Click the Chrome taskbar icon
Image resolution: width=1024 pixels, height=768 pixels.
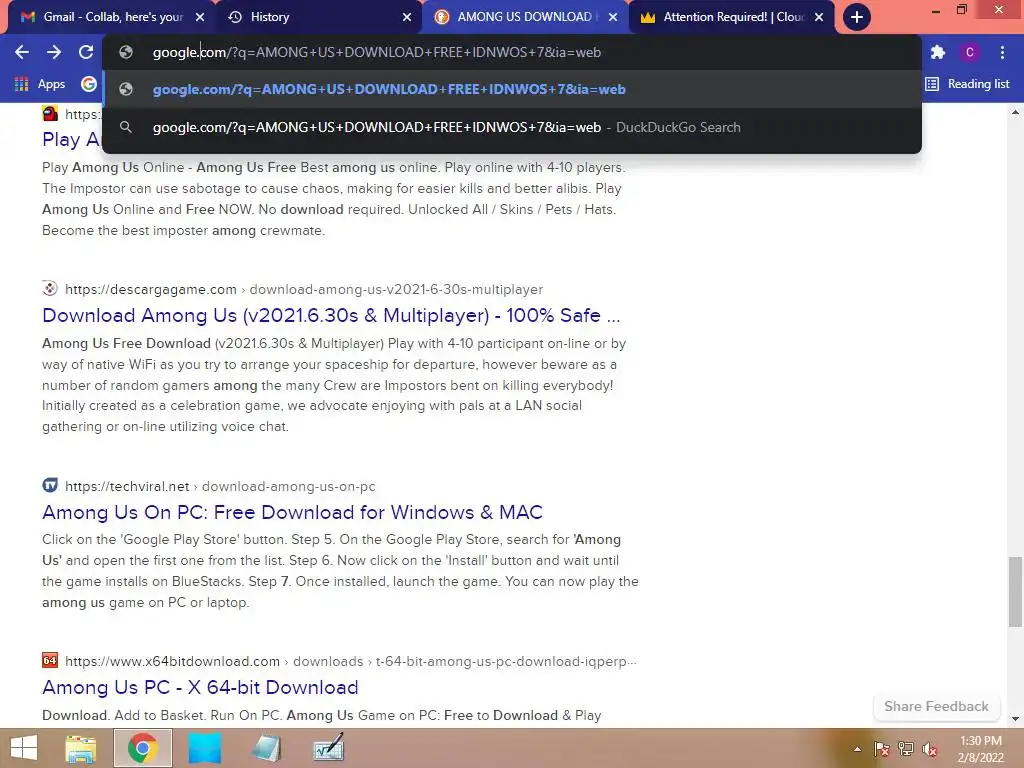point(143,748)
